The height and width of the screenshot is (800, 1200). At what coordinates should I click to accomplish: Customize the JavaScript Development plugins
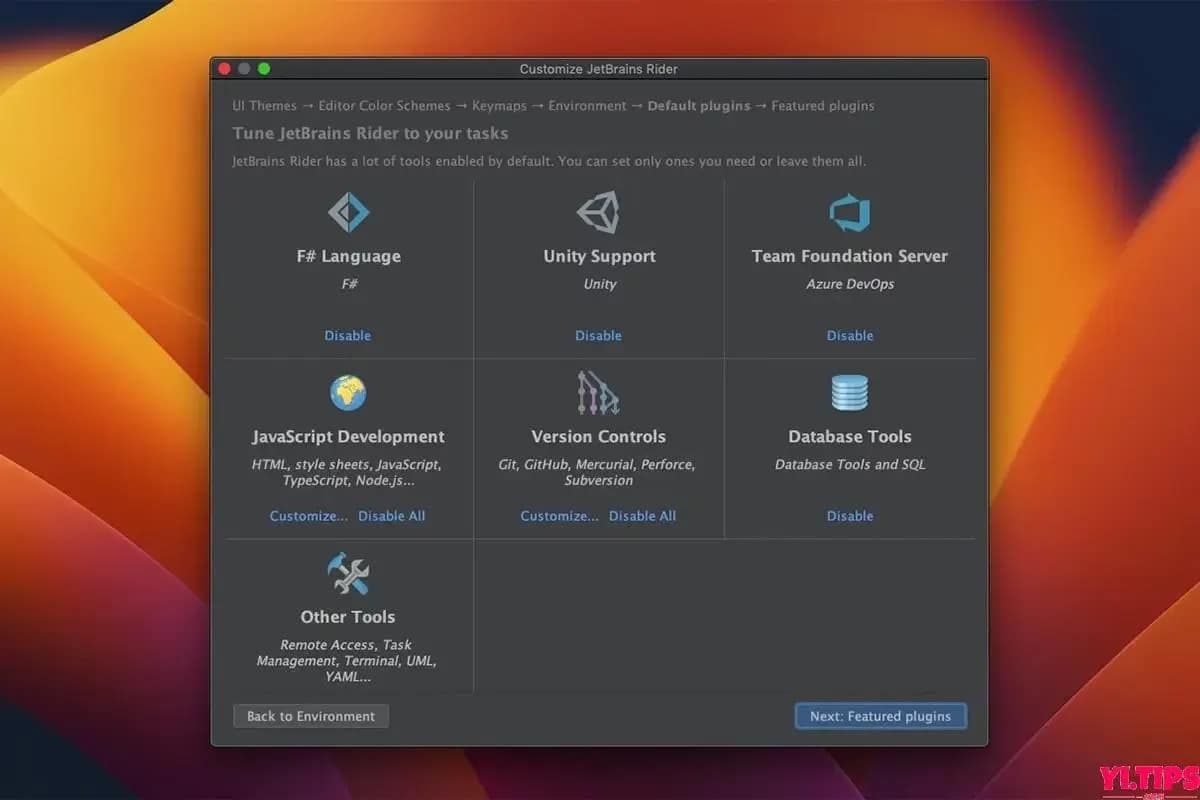[308, 515]
